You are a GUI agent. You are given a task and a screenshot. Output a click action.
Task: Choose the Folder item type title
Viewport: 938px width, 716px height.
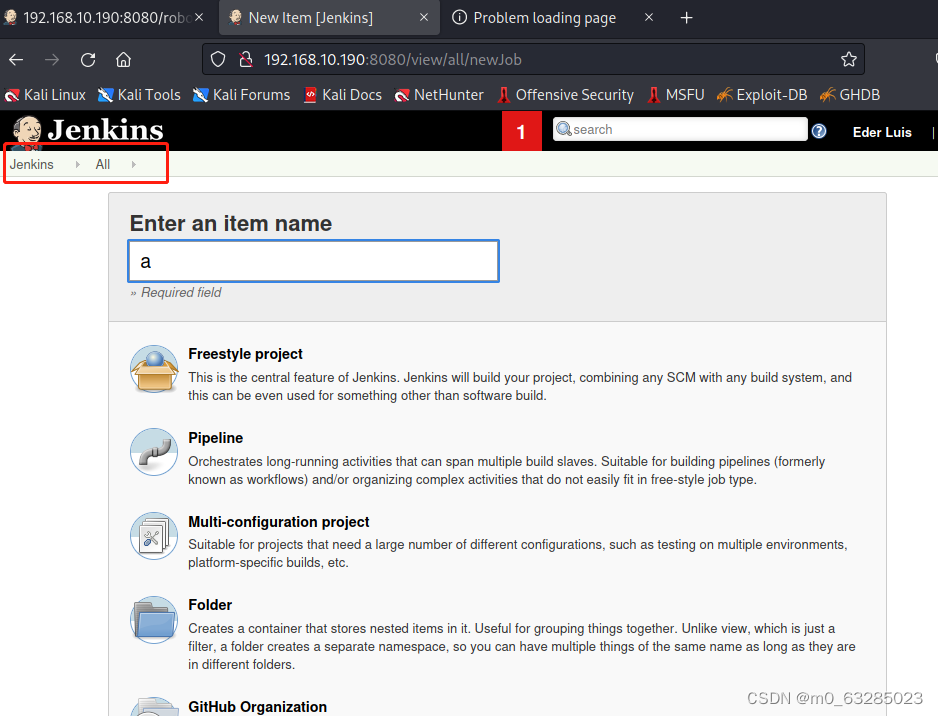click(x=210, y=605)
